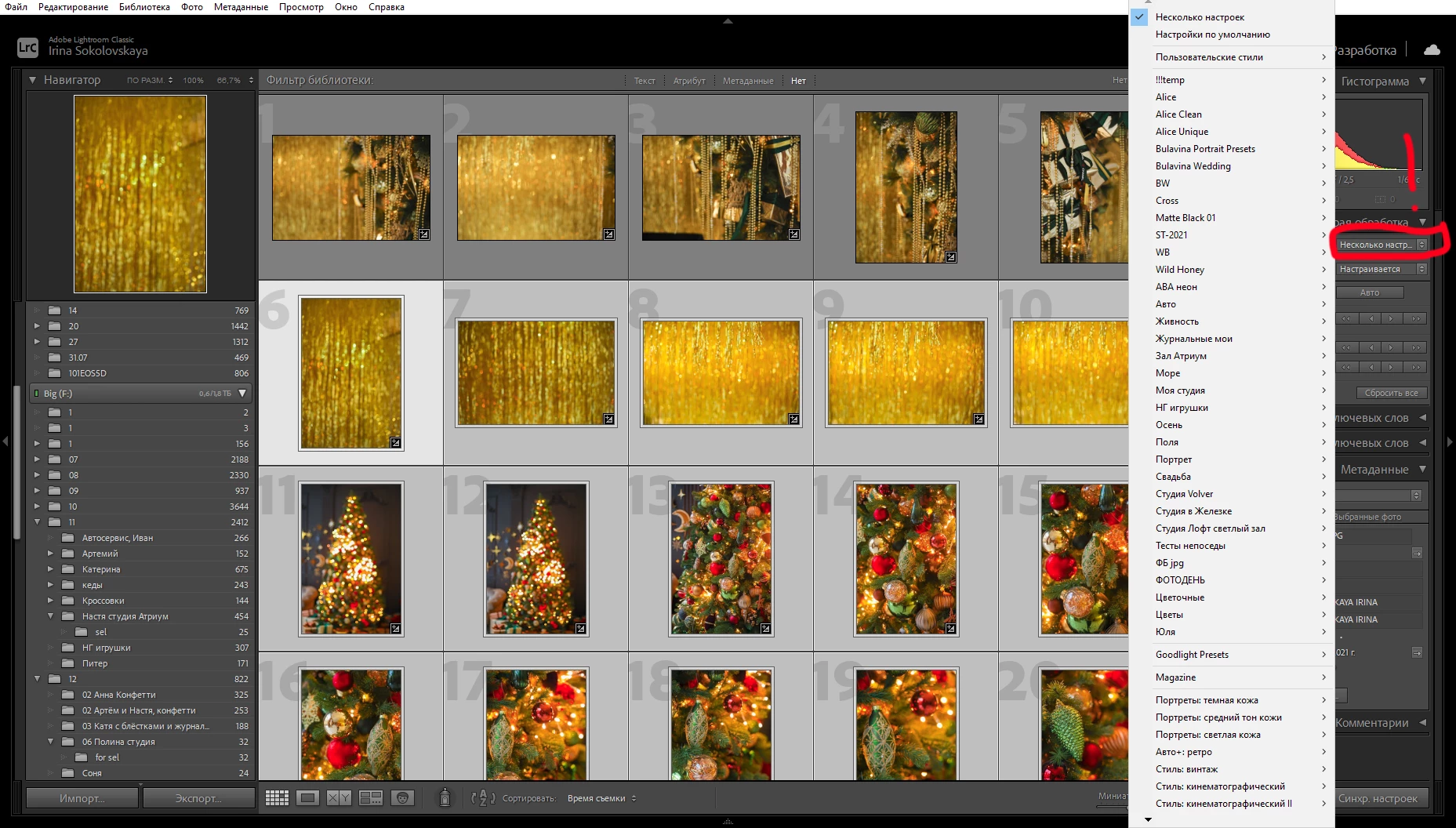Open the Wild Honey preset submenu
The height and width of the screenshot is (828, 1456).
[x=1232, y=270]
